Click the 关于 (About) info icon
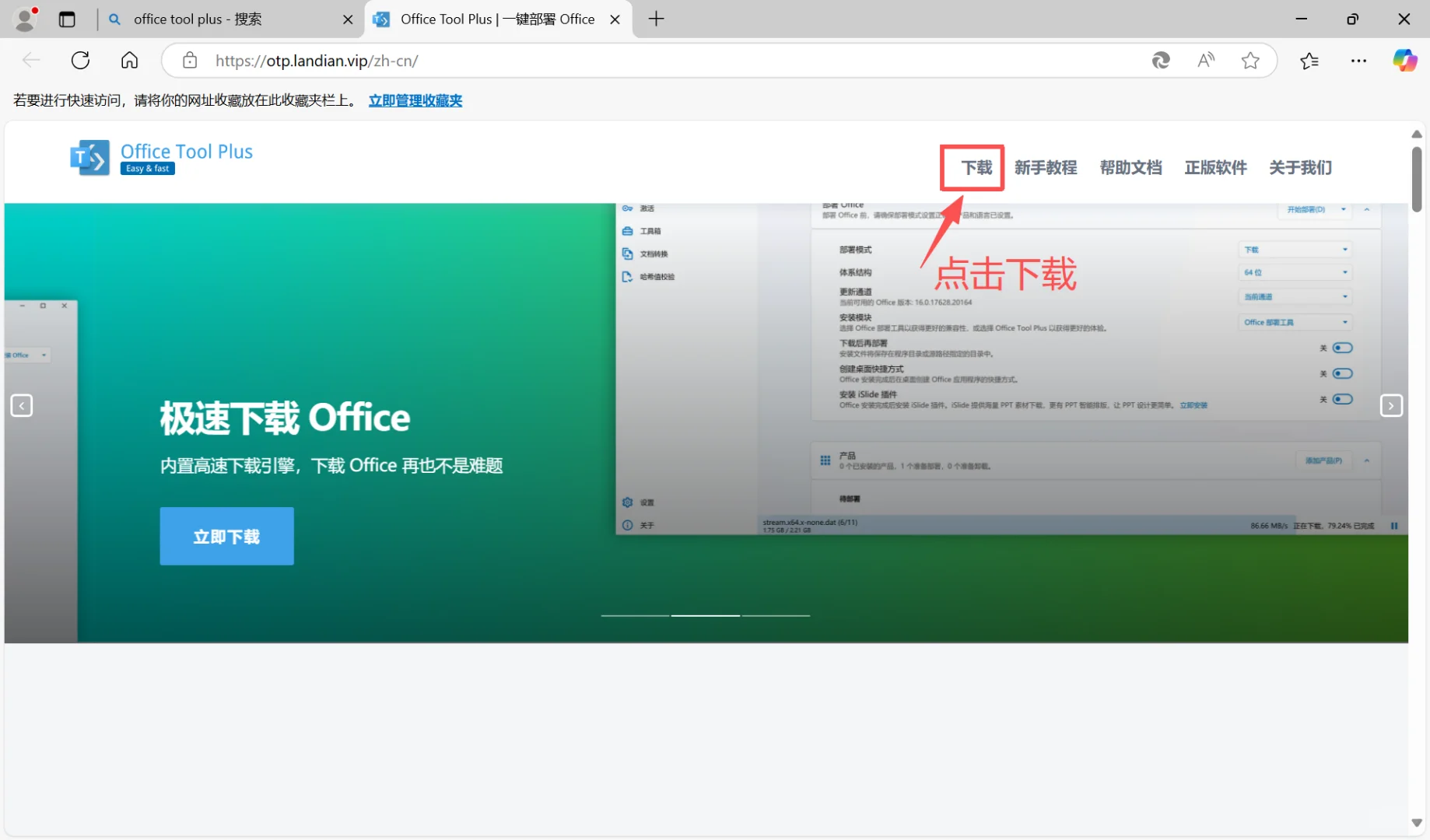 [x=627, y=525]
